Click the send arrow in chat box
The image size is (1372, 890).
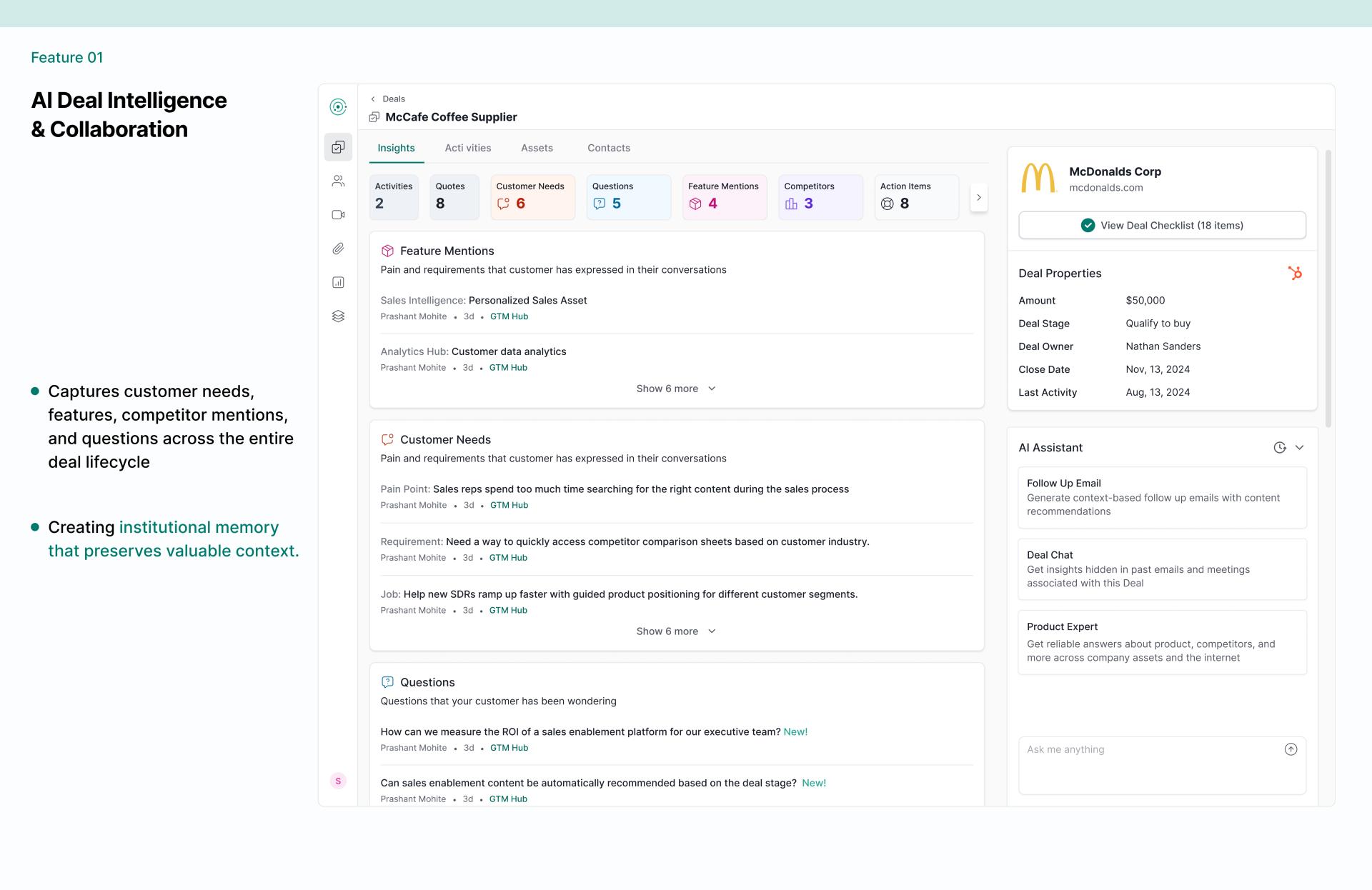tap(1290, 749)
